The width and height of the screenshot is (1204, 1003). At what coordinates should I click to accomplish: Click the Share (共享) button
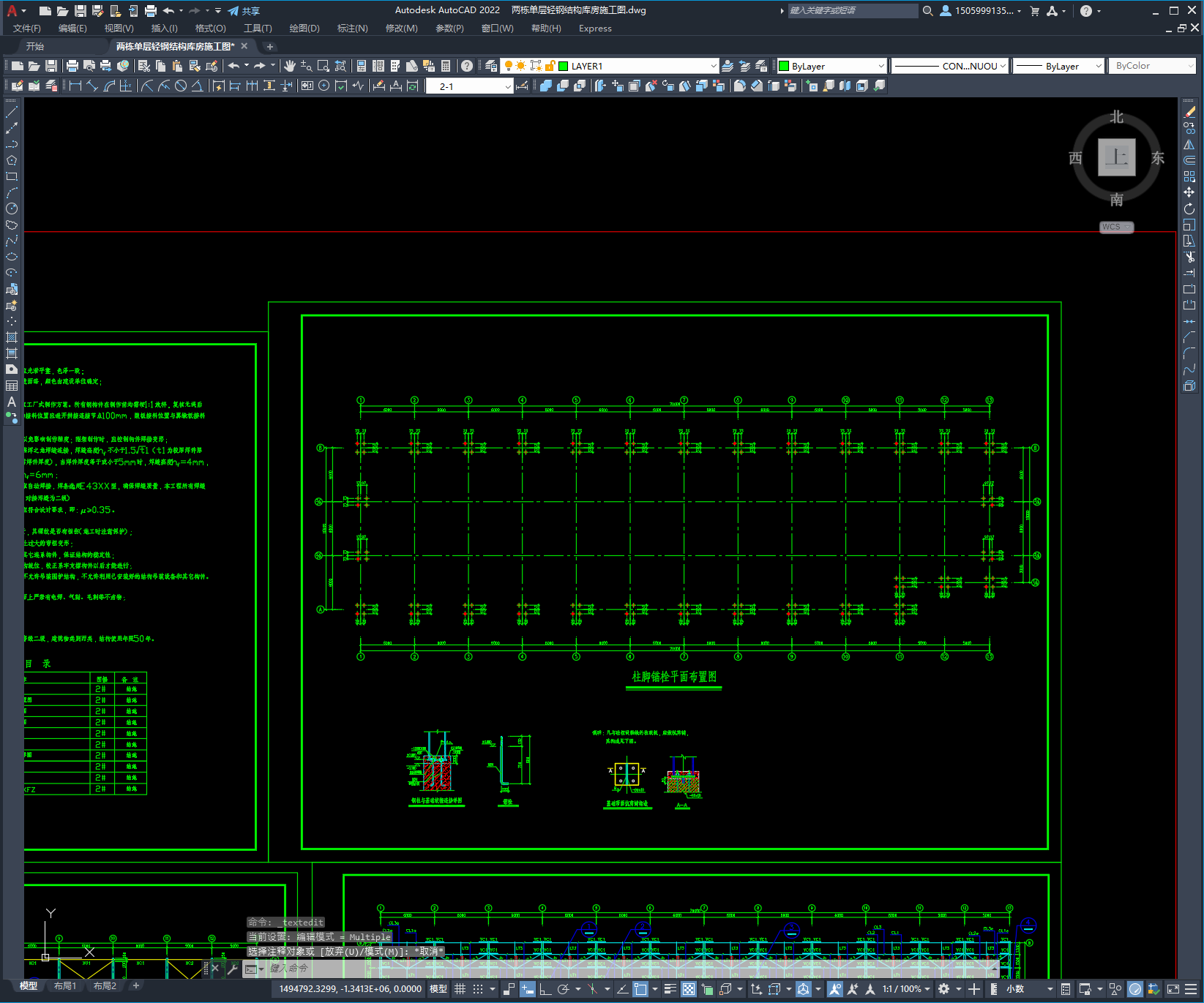[244, 11]
